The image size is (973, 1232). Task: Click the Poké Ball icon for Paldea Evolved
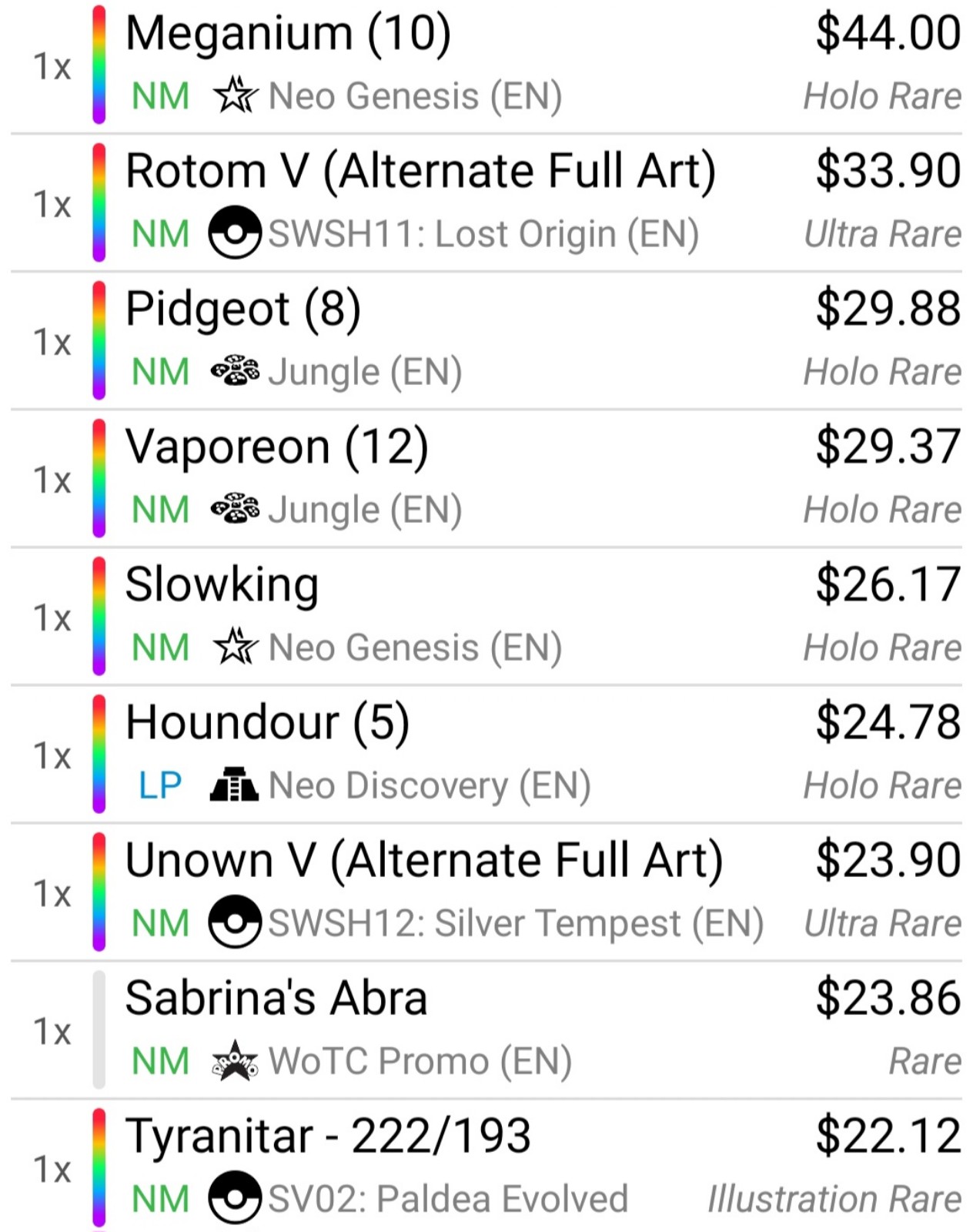[x=235, y=1197]
